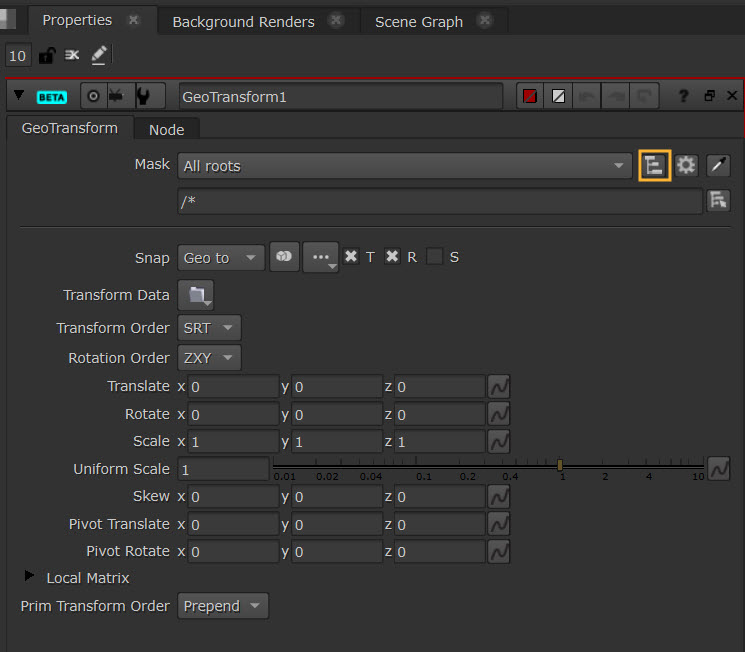
Task: Open the Transform Order SRT dropdown
Action: click(x=209, y=328)
